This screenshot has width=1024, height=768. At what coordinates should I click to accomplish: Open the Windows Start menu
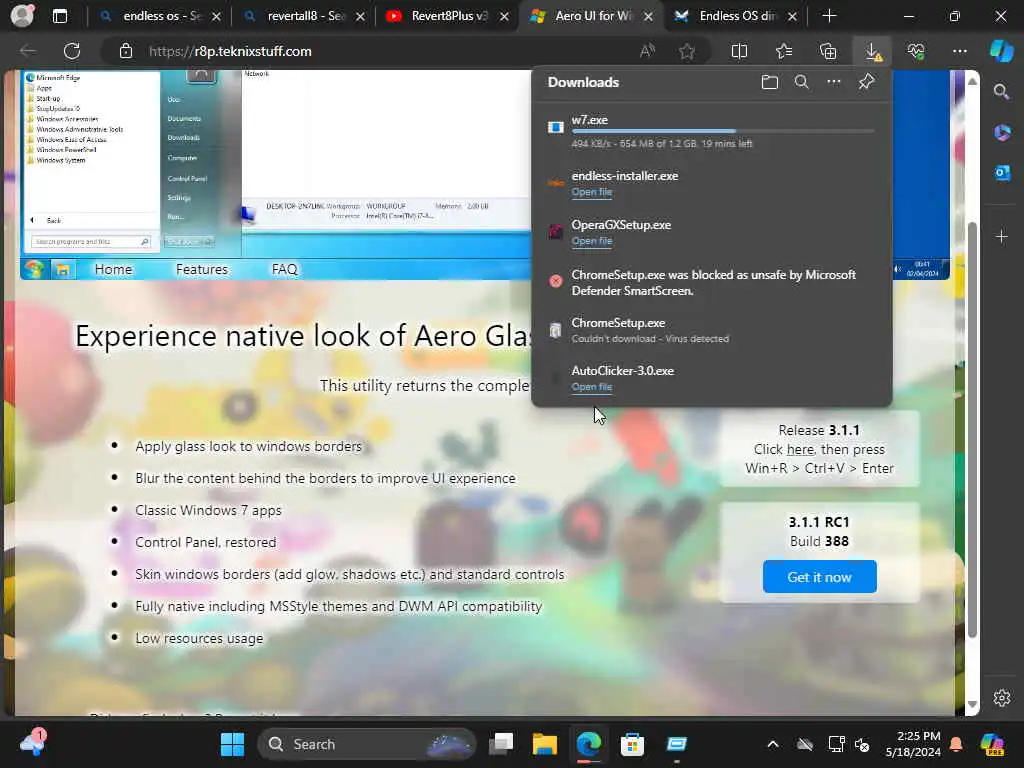(x=232, y=744)
